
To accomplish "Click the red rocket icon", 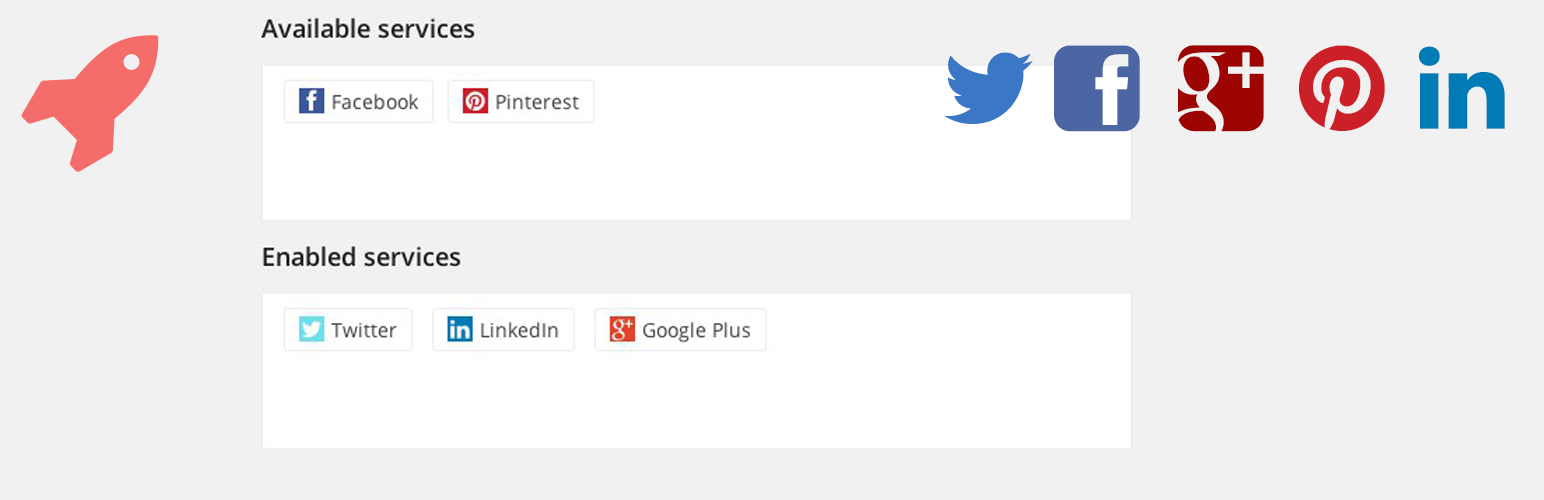I will [92, 100].
